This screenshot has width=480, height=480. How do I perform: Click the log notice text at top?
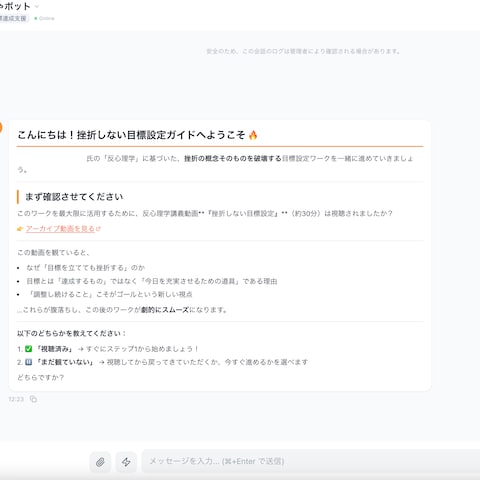coord(303,51)
